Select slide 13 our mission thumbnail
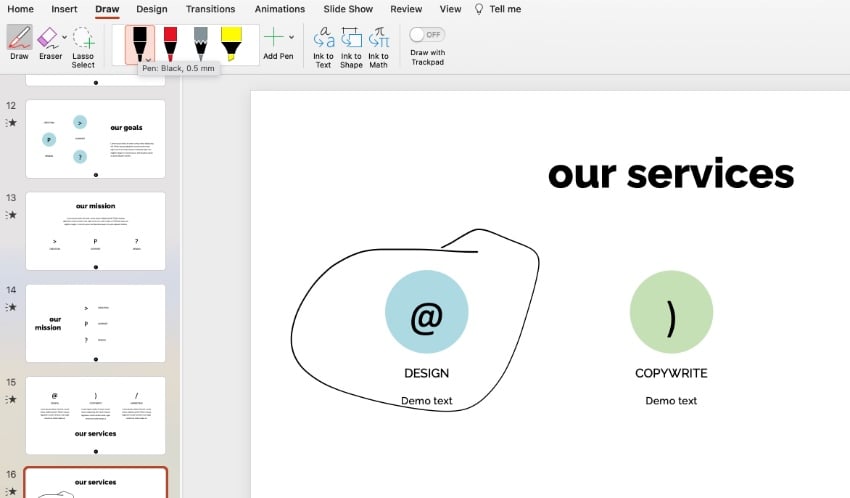The width and height of the screenshot is (850, 498). [x=95, y=230]
